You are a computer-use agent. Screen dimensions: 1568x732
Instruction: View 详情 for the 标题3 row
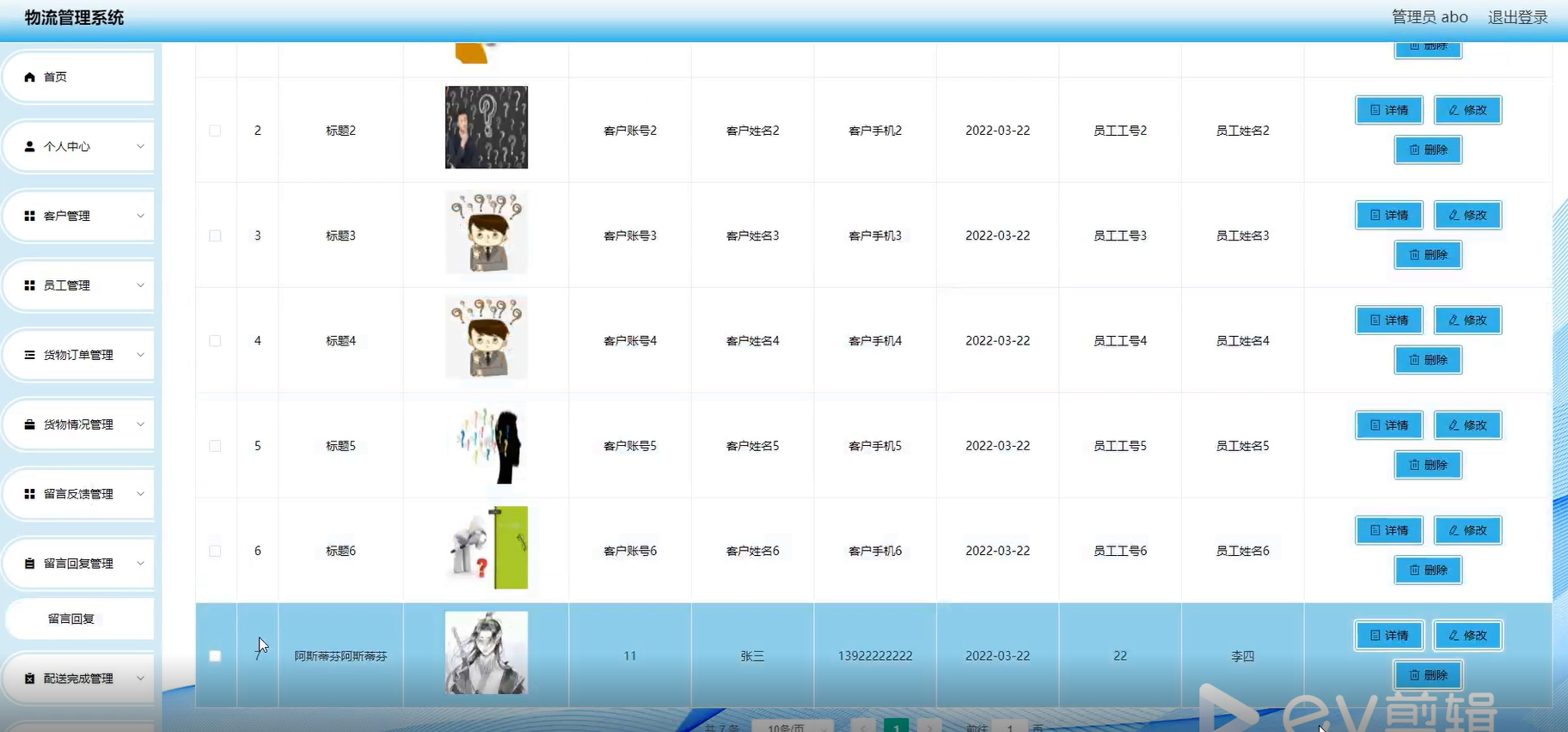(x=1389, y=215)
